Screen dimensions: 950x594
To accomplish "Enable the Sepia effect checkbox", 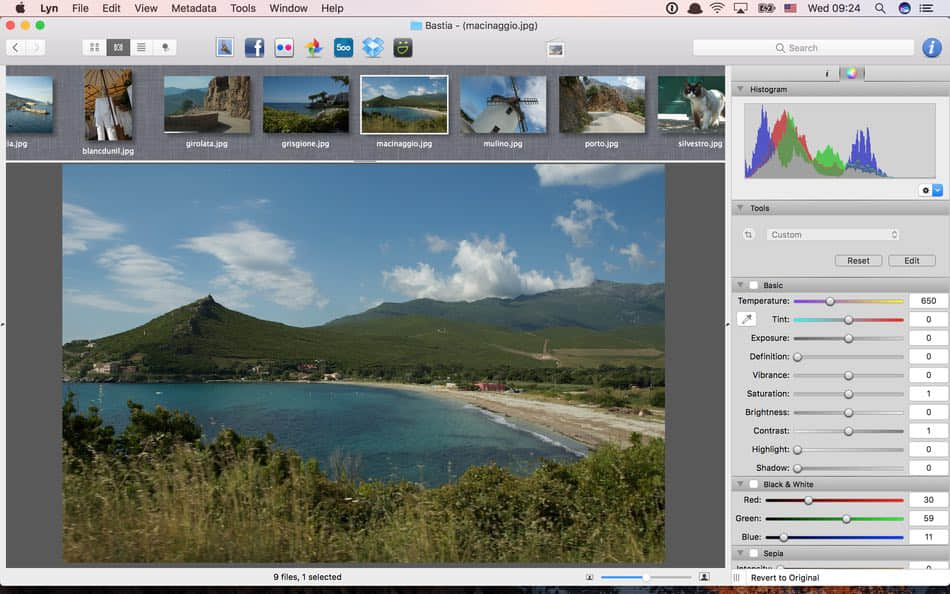I will (754, 553).
